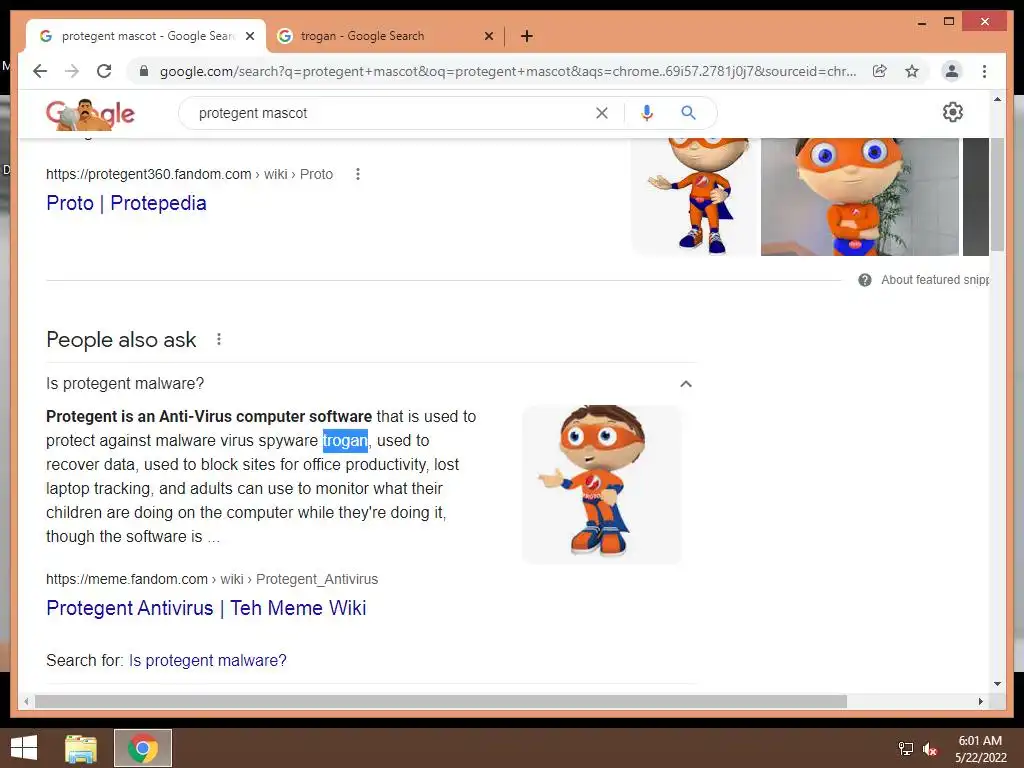
Task: Click the taskbar clock showing 6:01 AM
Action: (x=980, y=749)
